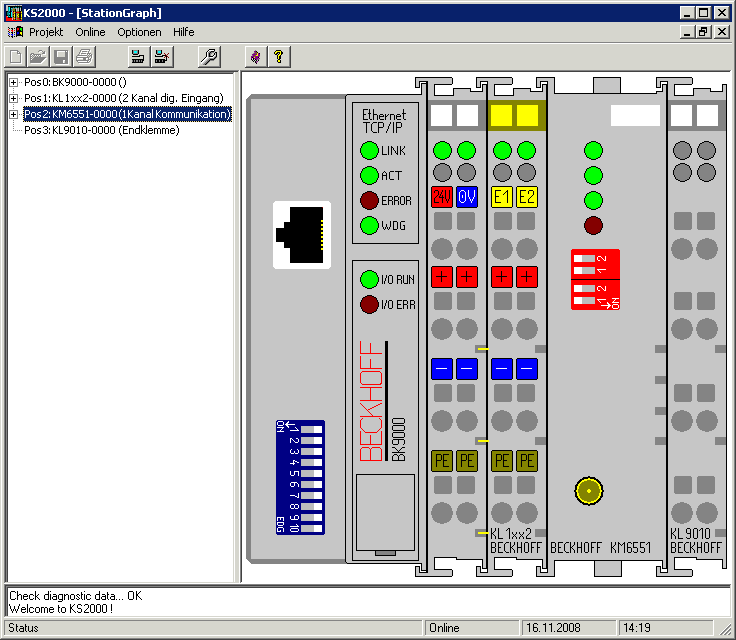Open the Projekt menu
This screenshot has width=736, height=640.
click(46, 32)
